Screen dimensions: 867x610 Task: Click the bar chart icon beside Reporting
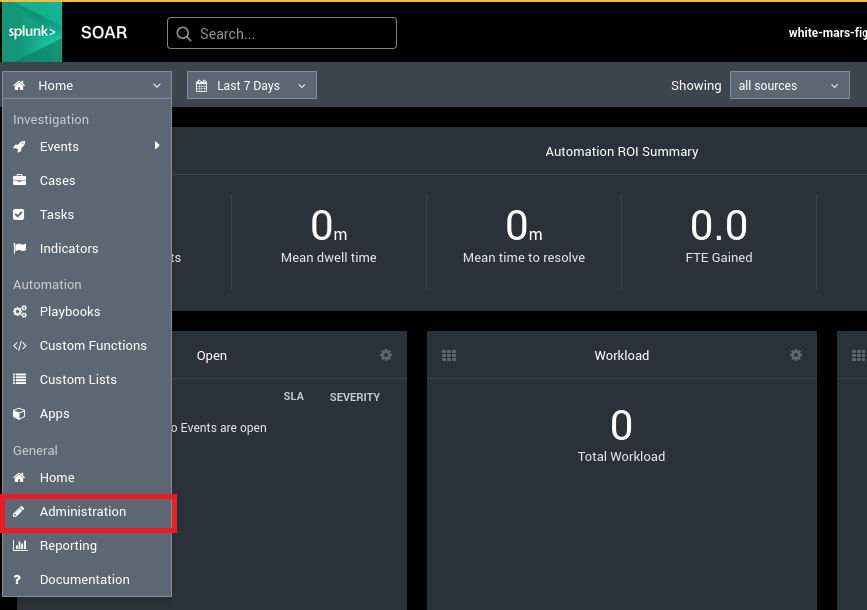pos(20,545)
